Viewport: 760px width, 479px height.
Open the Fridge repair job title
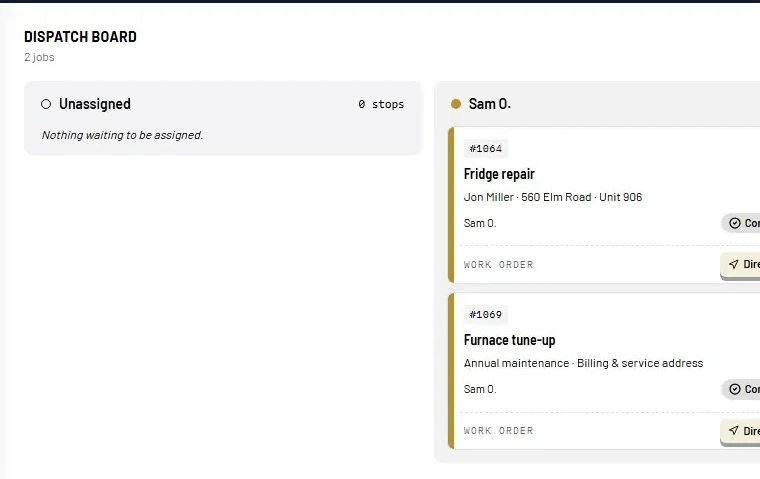point(499,174)
